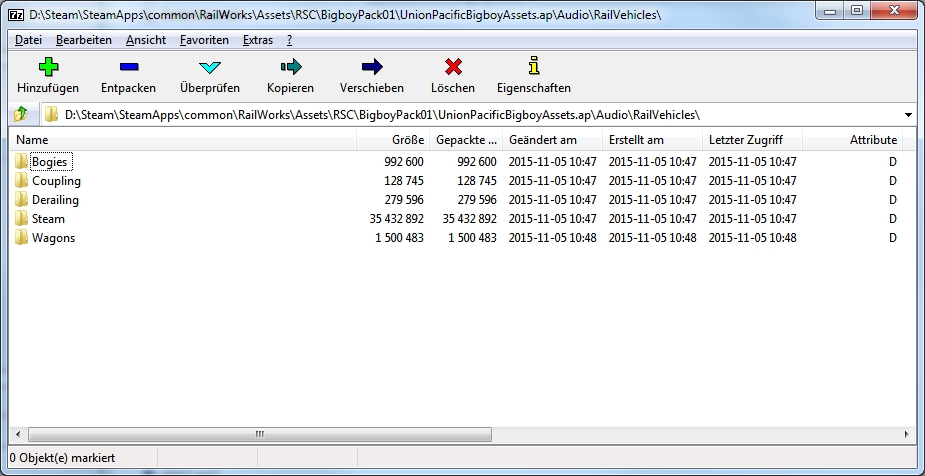Click status bar text 0 Objekt(e) markiert
The image size is (925, 476).
[63, 458]
